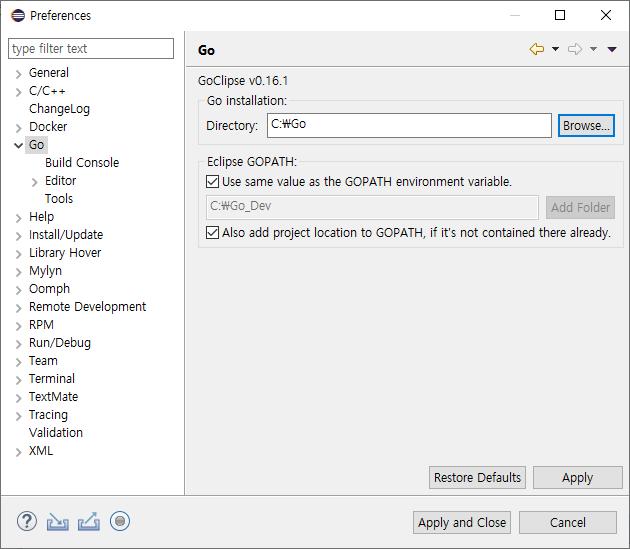
Task: Expand the Team tree node
Action: [x=18, y=362]
